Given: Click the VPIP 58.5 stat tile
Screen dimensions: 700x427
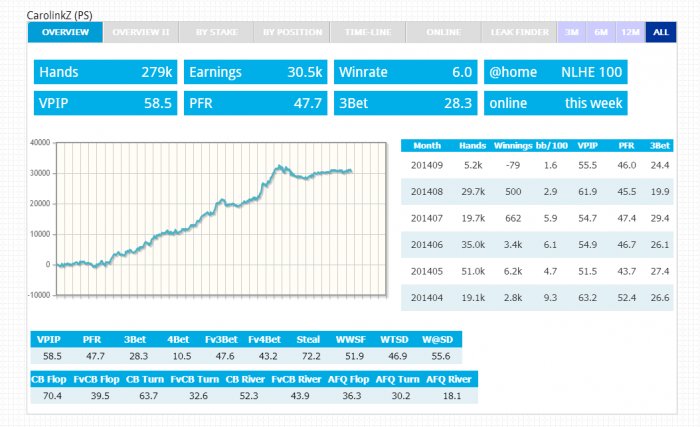Looking at the screenshot, I should [x=105, y=103].
